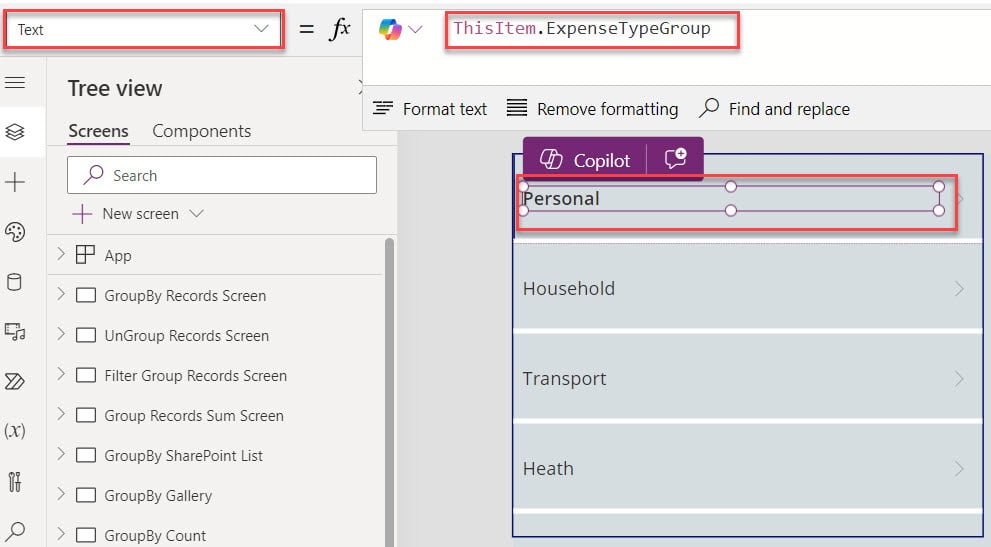
Task: Expand Filter Group Records Screen node
Action: [x=61, y=374]
